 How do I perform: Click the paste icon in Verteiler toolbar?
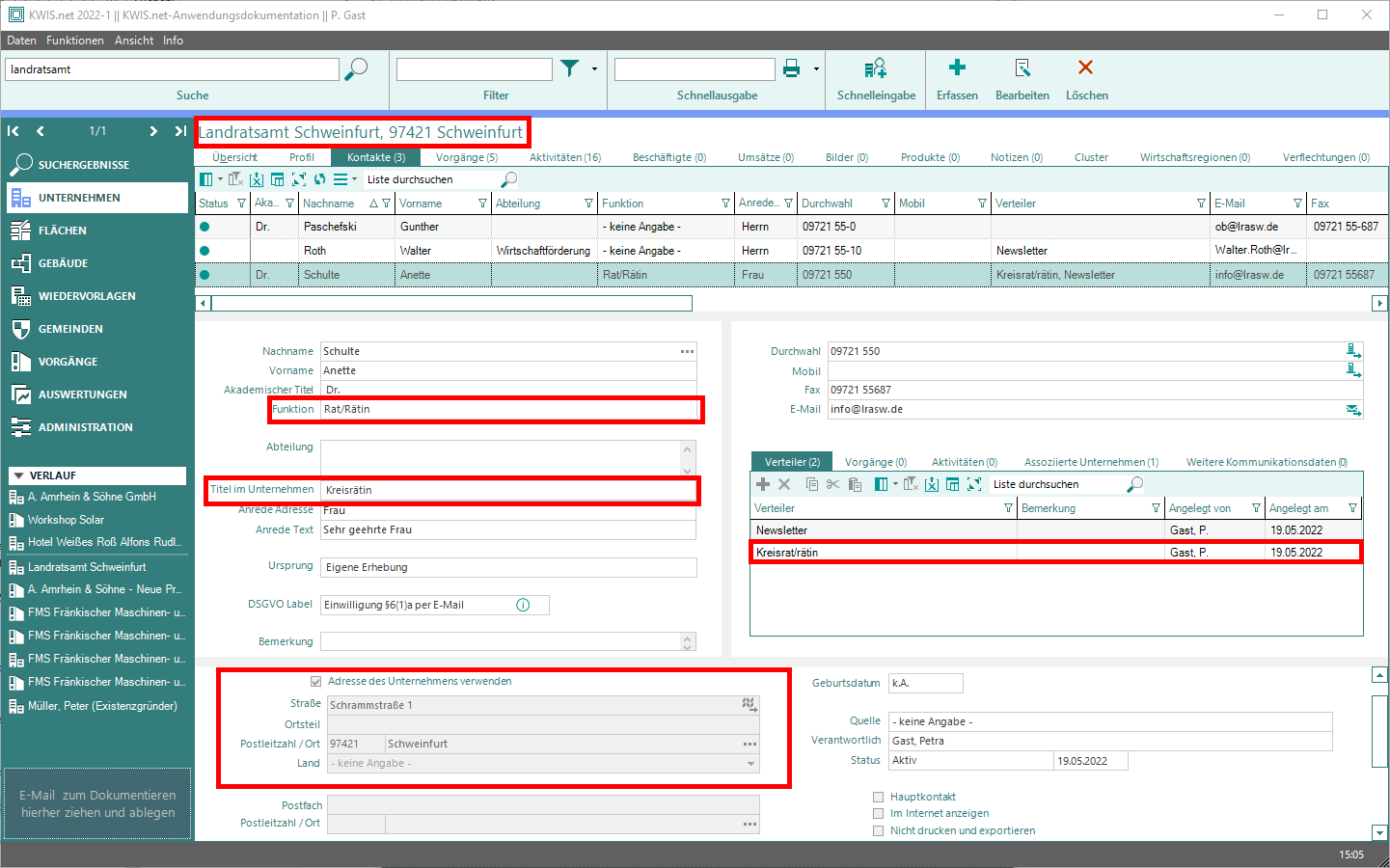(855, 484)
